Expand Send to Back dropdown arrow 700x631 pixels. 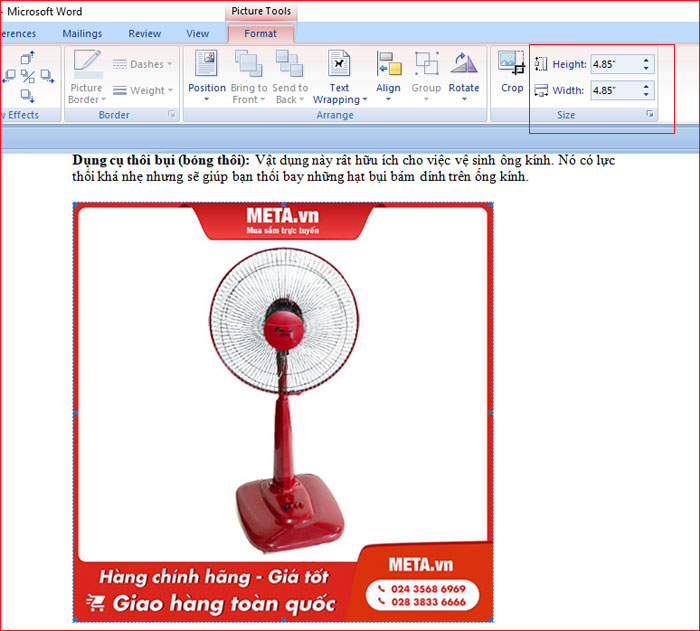tap(302, 100)
